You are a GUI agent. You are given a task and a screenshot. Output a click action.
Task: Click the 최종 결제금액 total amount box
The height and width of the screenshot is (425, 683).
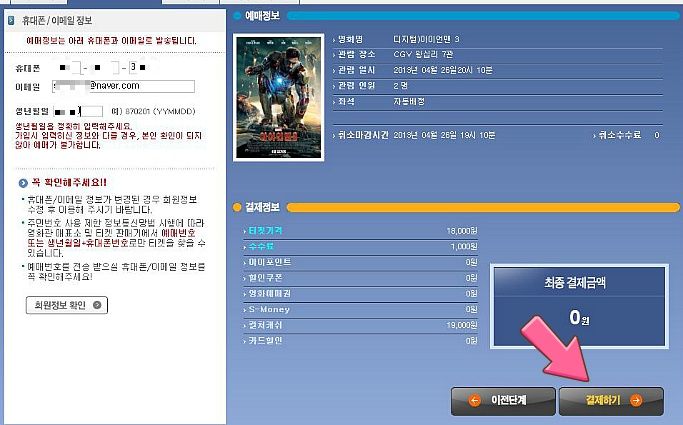[579, 307]
